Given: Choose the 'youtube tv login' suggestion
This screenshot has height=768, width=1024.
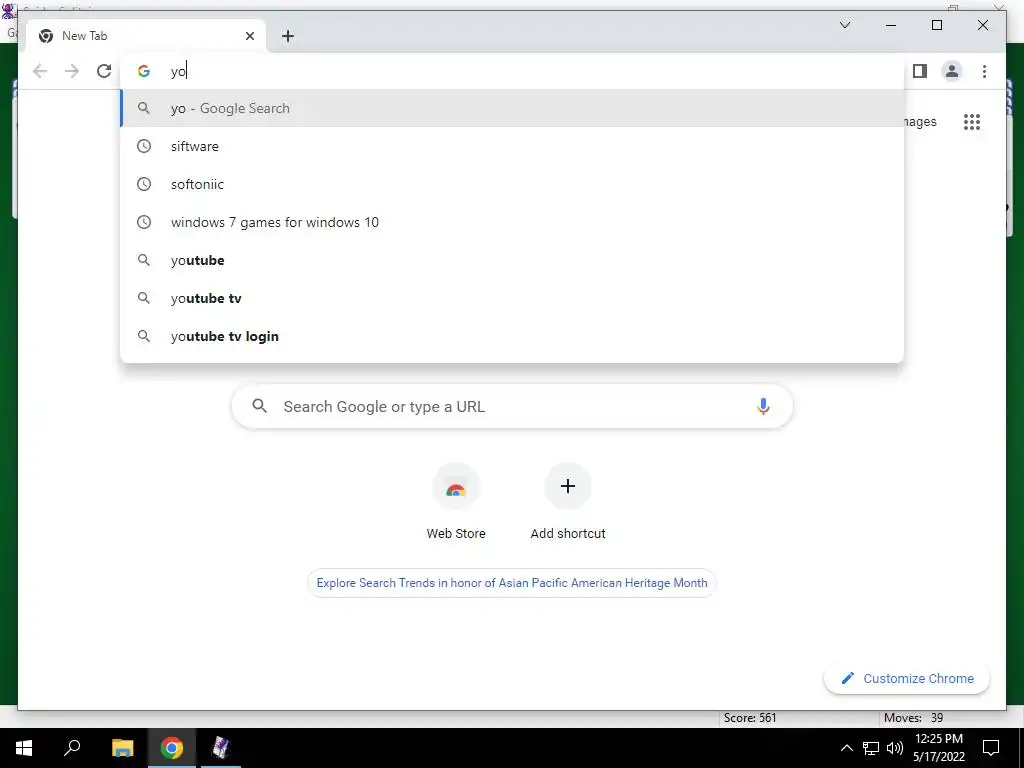Looking at the screenshot, I should [513, 336].
